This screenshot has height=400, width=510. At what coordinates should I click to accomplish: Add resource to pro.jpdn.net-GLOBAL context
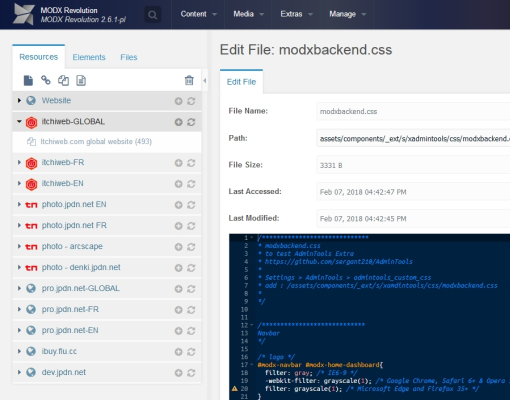[x=179, y=289]
